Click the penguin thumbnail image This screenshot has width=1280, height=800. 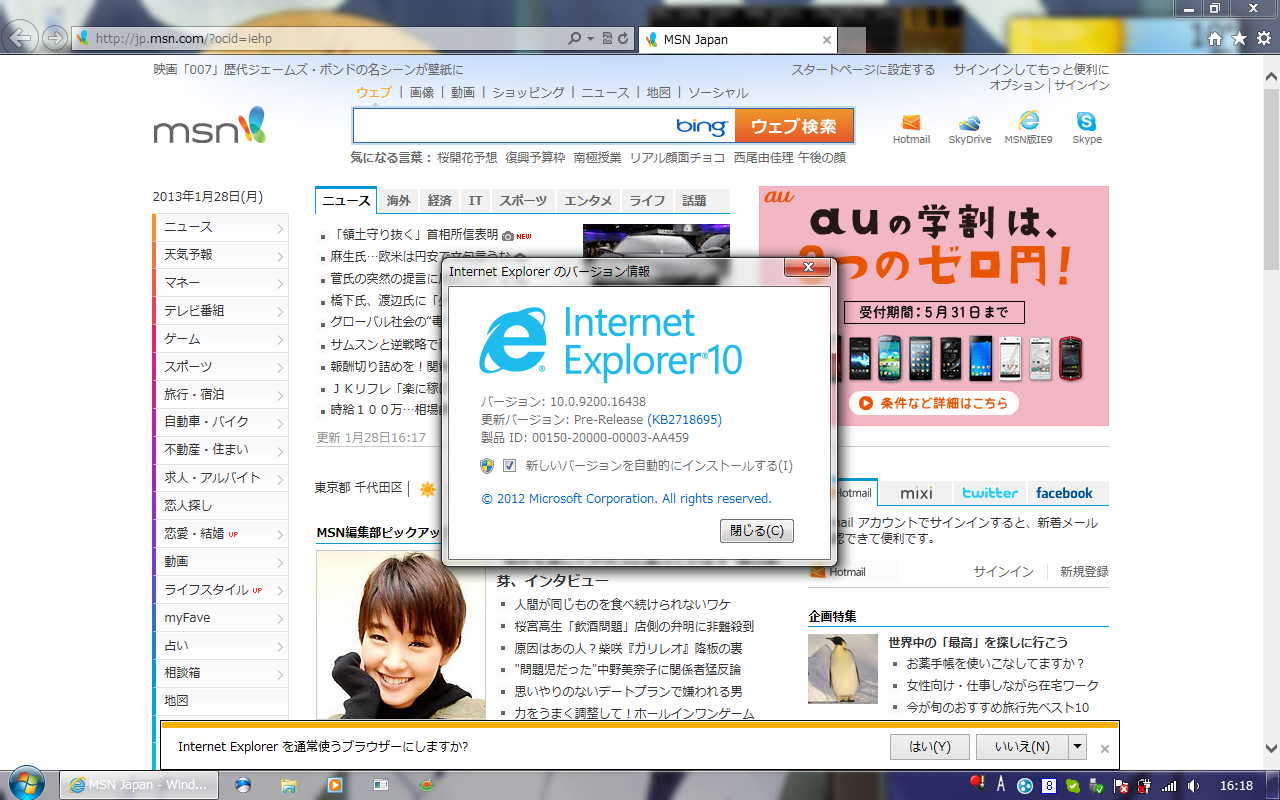(x=843, y=668)
